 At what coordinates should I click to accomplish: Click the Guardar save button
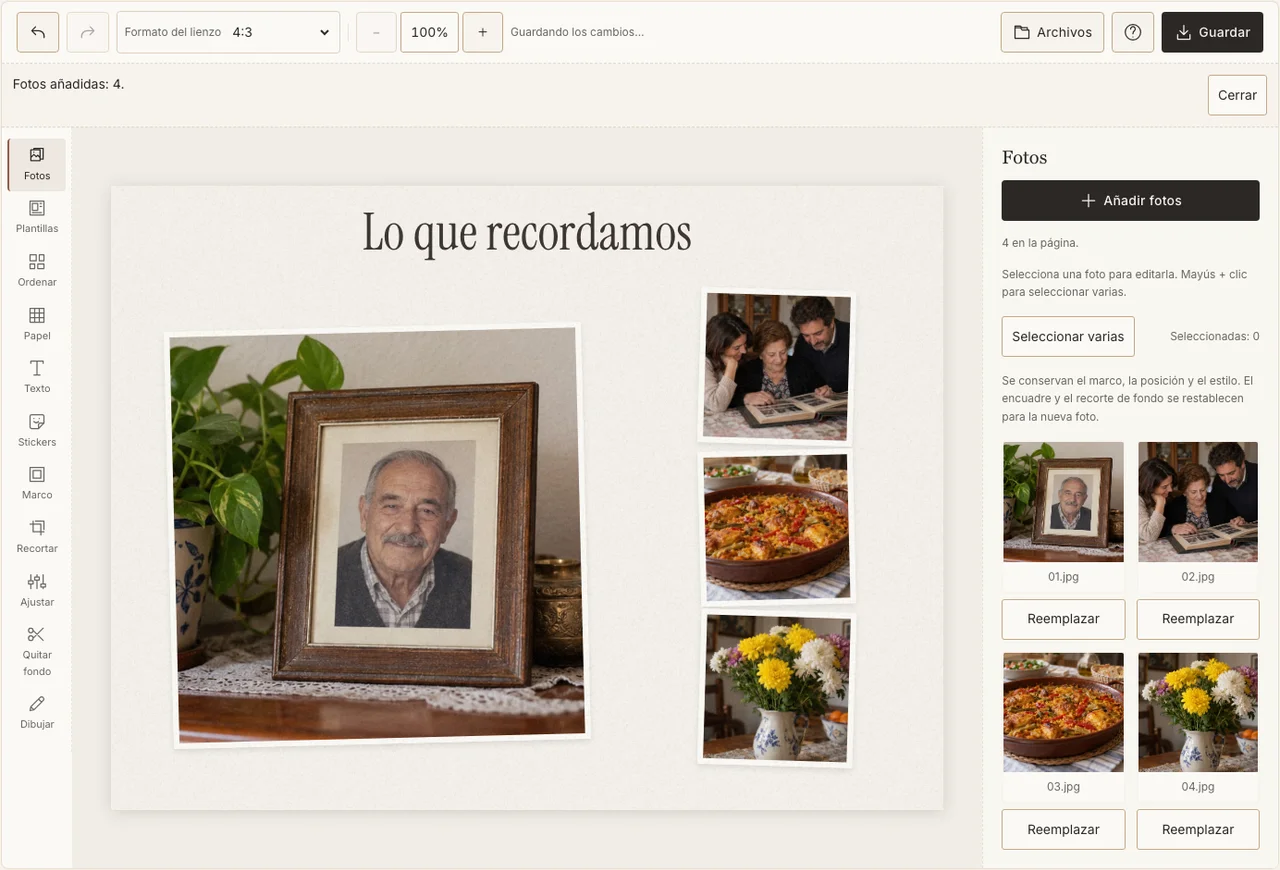click(x=1213, y=32)
